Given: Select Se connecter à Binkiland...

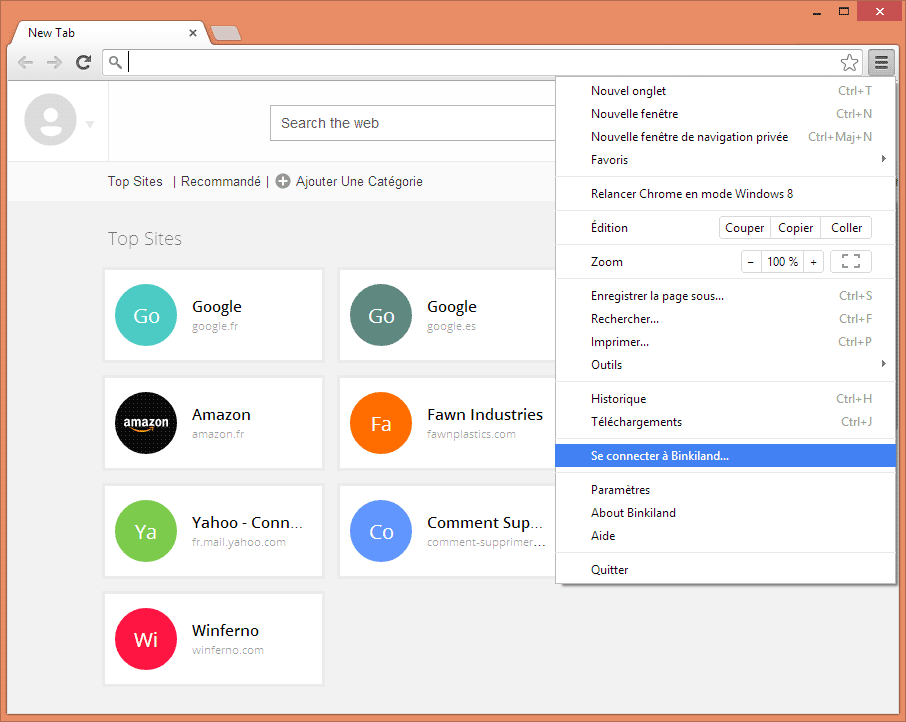Looking at the screenshot, I should click(x=726, y=456).
